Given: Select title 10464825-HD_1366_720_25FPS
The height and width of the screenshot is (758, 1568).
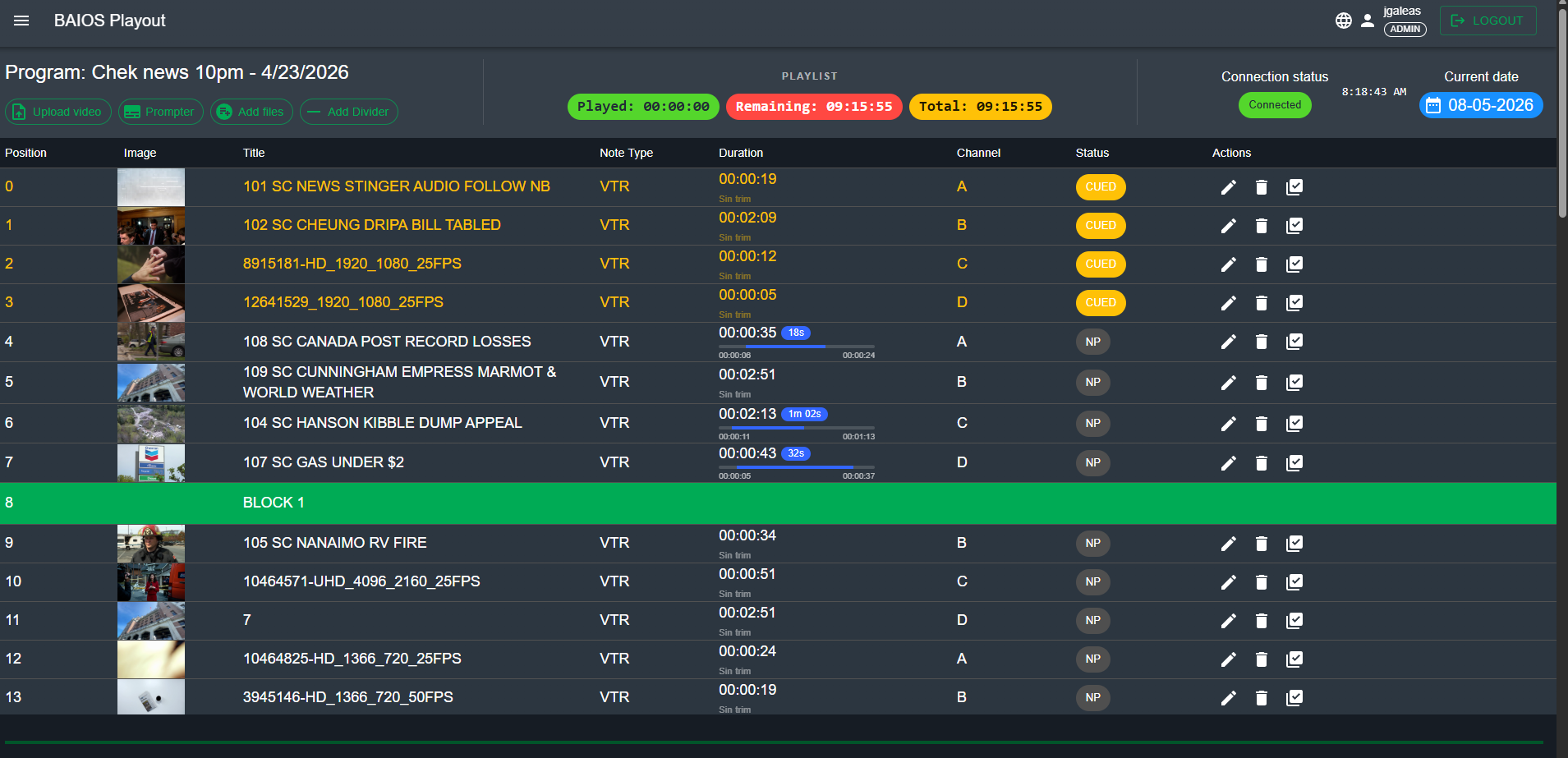Looking at the screenshot, I should [x=352, y=659].
